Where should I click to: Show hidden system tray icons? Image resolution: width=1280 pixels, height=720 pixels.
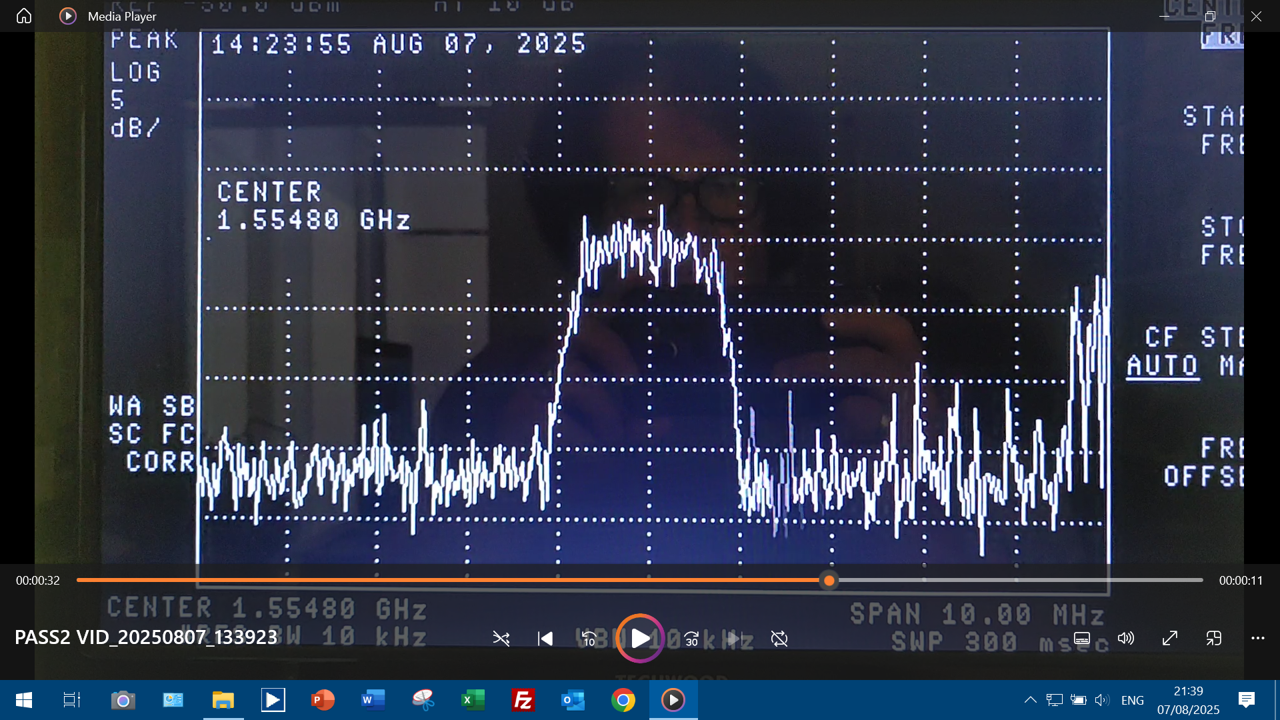pyautogui.click(x=1030, y=700)
